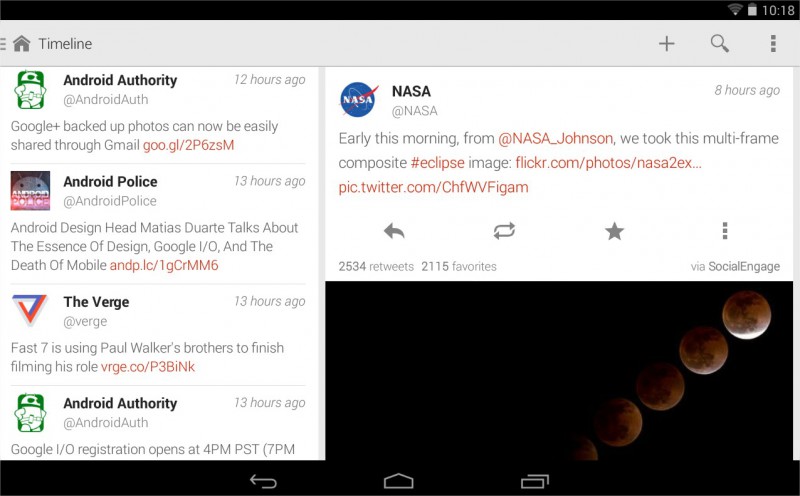
Task: View the eclipse composite photo
Action: point(559,371)
